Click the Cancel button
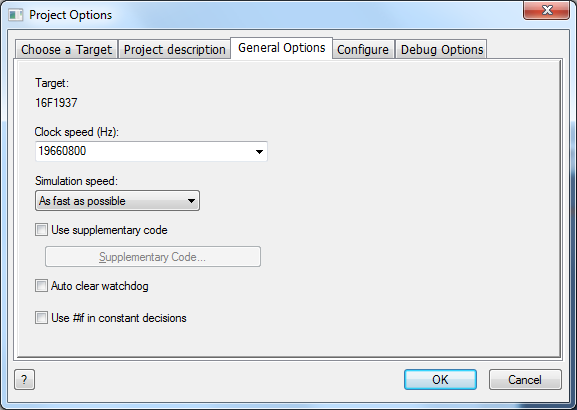This screenshot has height=410, width=577. pos(525,379)
